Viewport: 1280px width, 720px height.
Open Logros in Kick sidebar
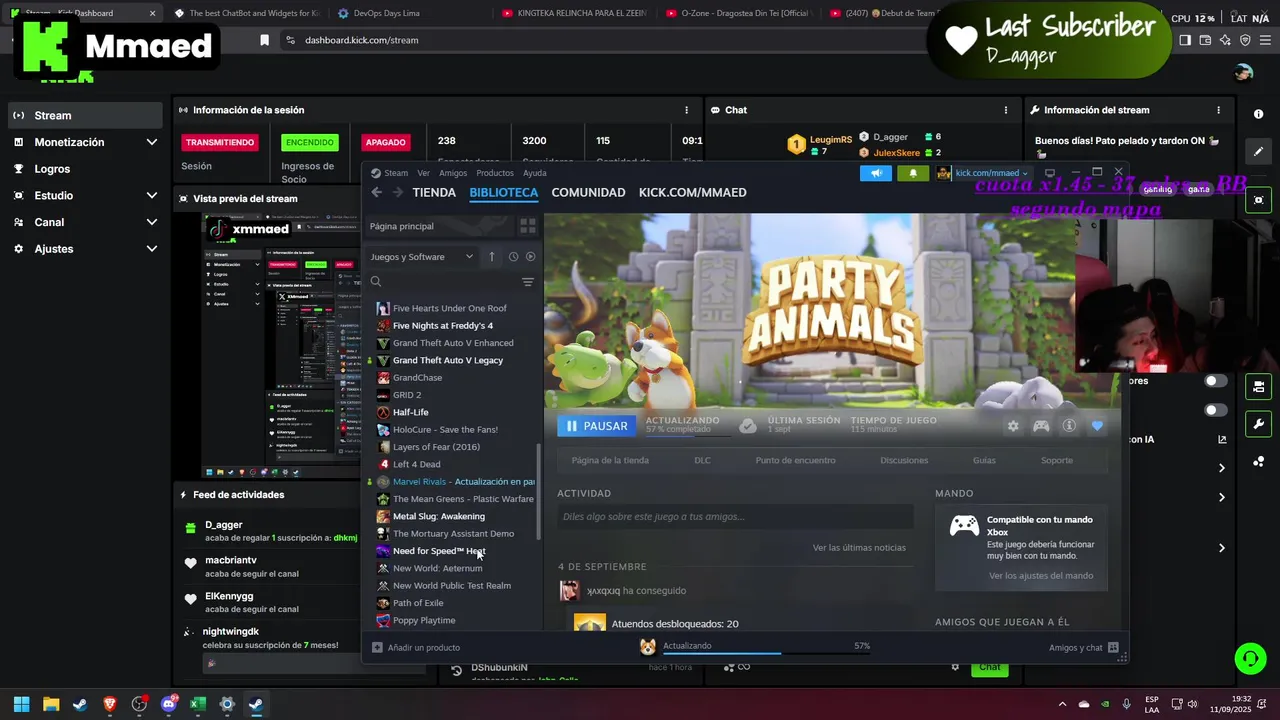click(53, 169)
